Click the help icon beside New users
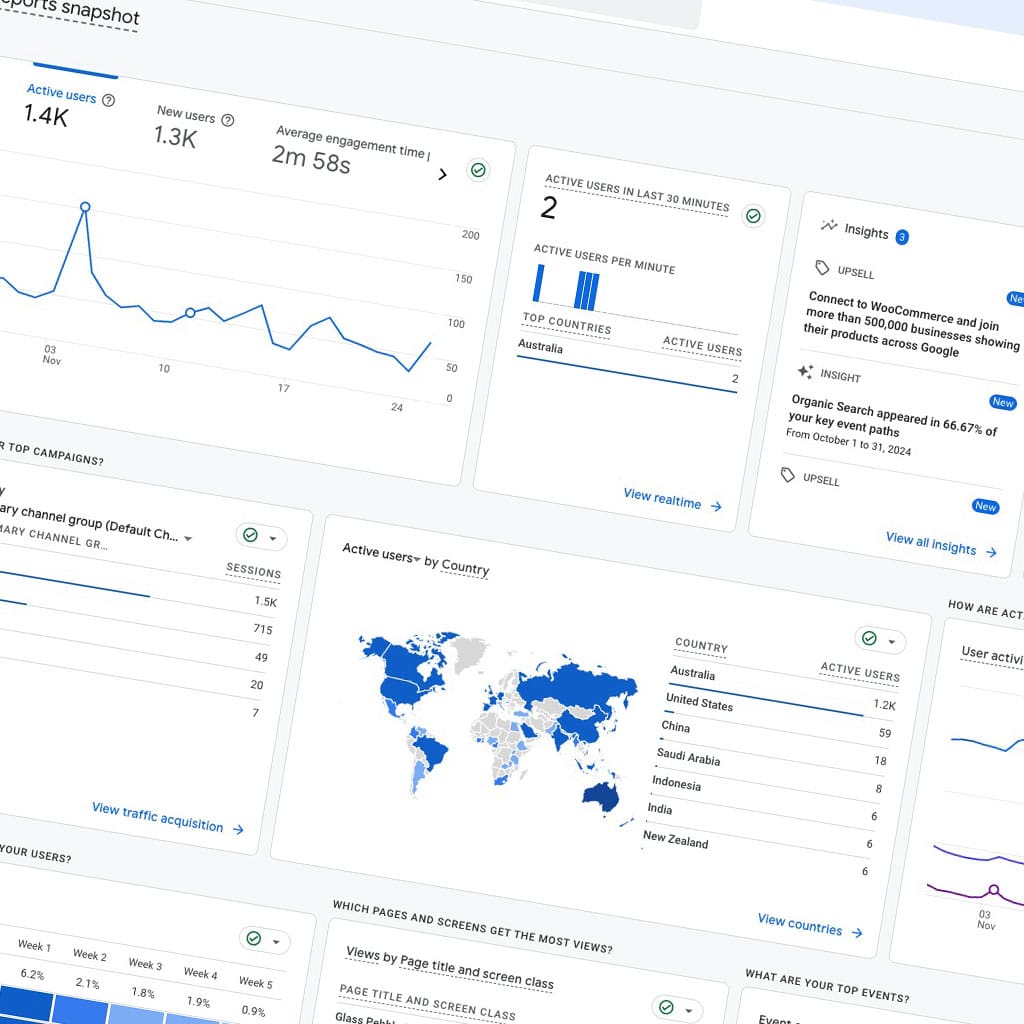Image resolution: width=1024 pixels, height=1024 pixels. point(227,120)
